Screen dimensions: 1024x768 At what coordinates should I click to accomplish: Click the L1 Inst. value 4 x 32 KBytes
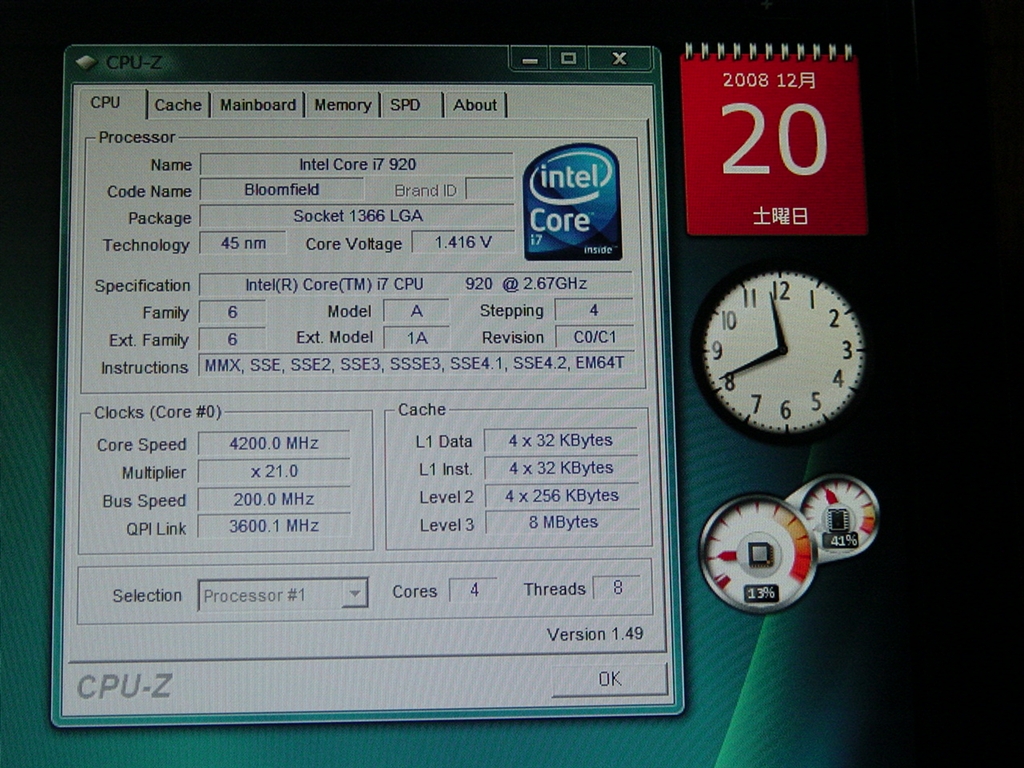pyautogui.click(x=561, y=468)
